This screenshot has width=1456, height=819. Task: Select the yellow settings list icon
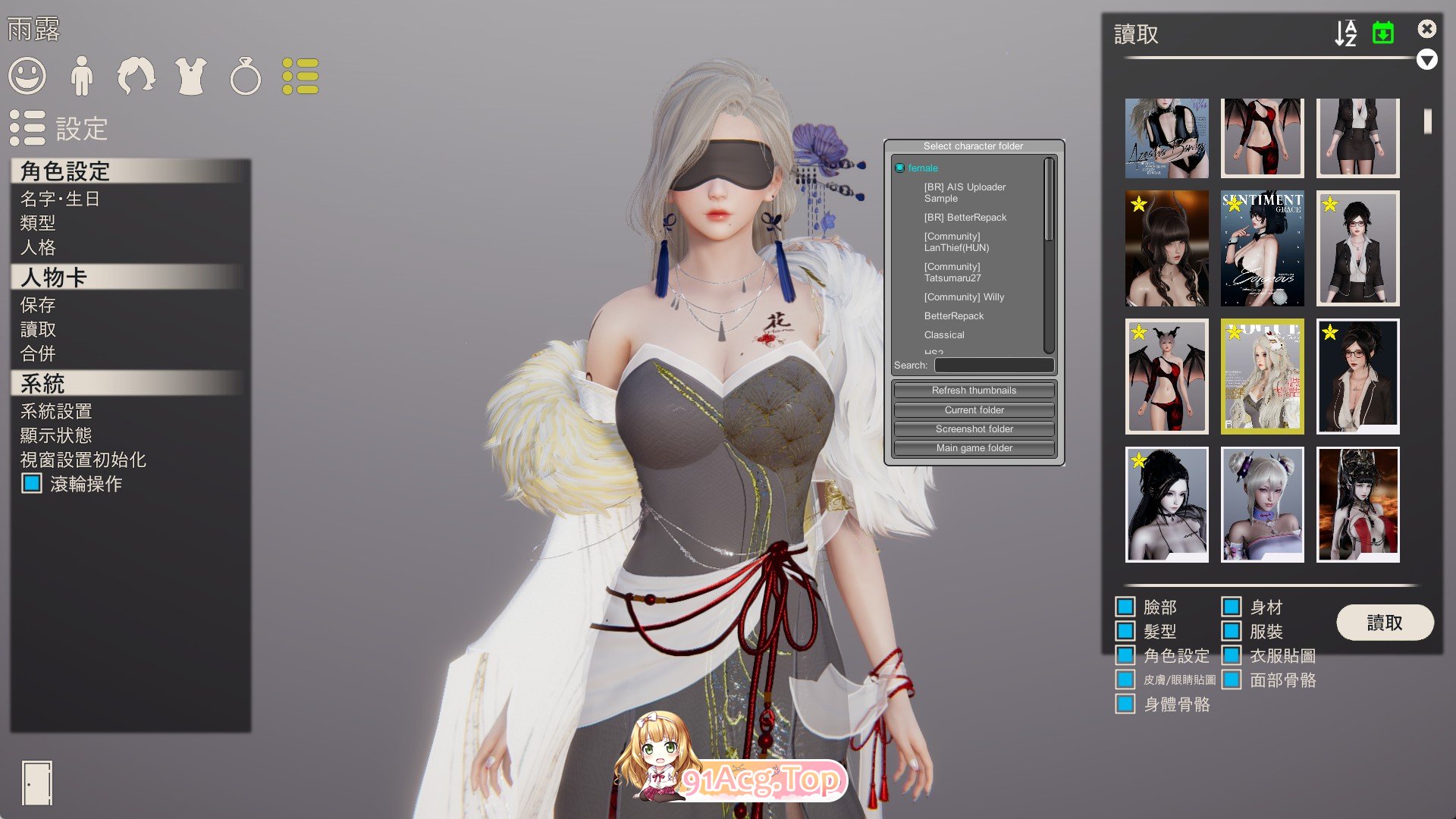tap(300, 76)
